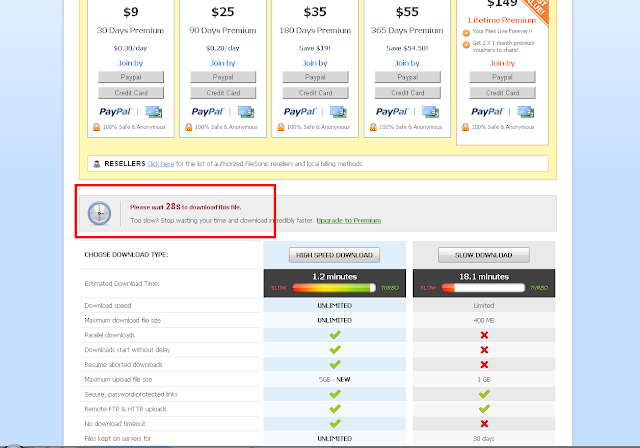Click 'Please wait 28s to download' message

(x=186, y=207)
